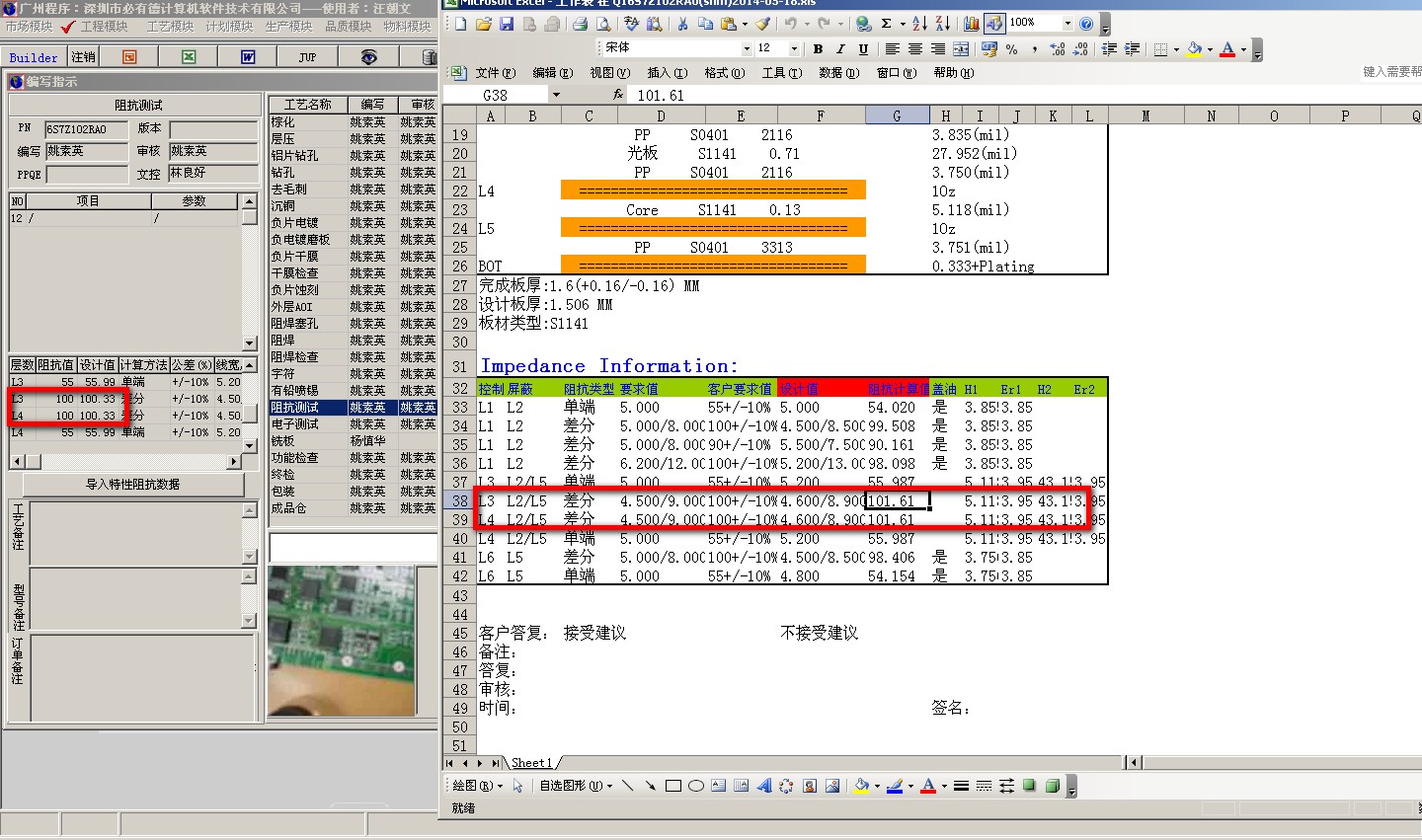Select the Line drawing tool
Screen dimensions: 1422x840
[x=627, y=786]
